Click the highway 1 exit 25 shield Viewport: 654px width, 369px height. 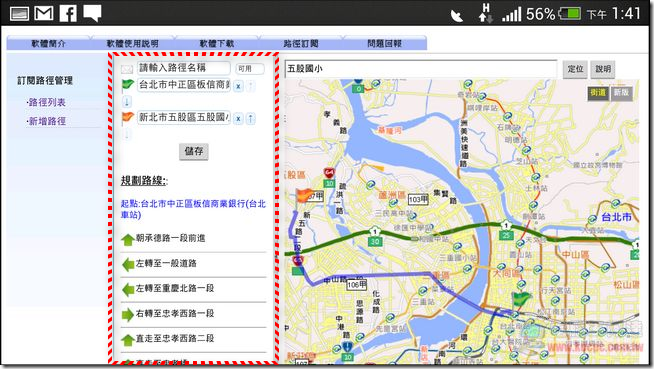click(x=506, y=230)
